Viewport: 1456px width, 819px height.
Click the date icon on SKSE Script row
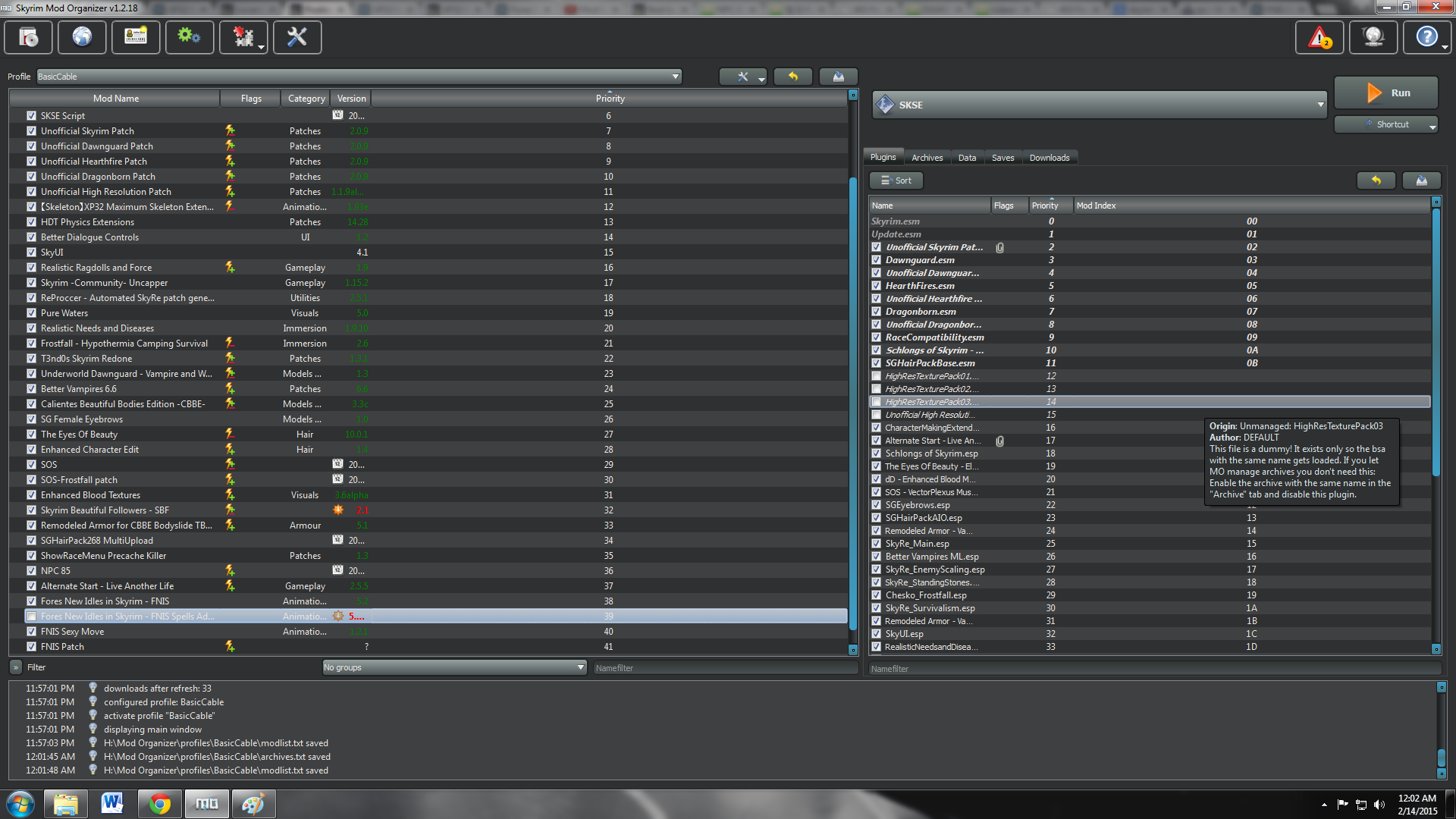338,115
